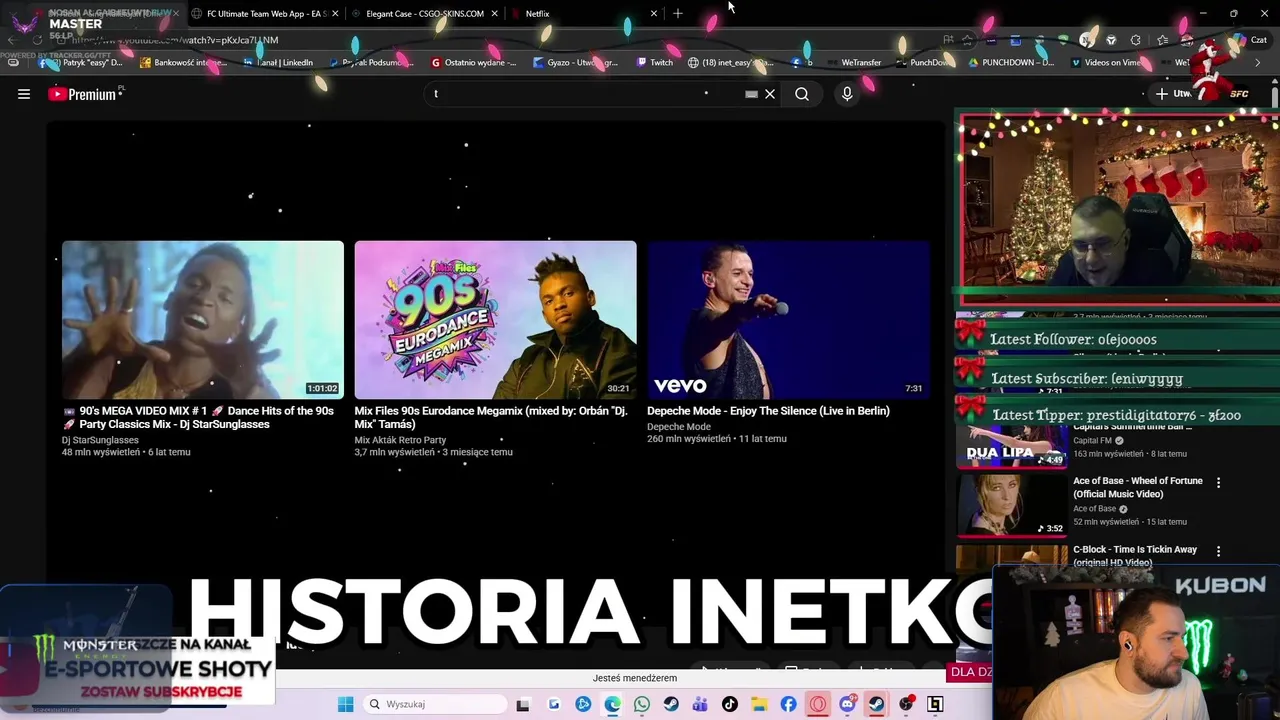Play the Ace of Base sidebar thumbnail
The width and height of the screenshot is (1280, 720).
tap(1012, 505)
